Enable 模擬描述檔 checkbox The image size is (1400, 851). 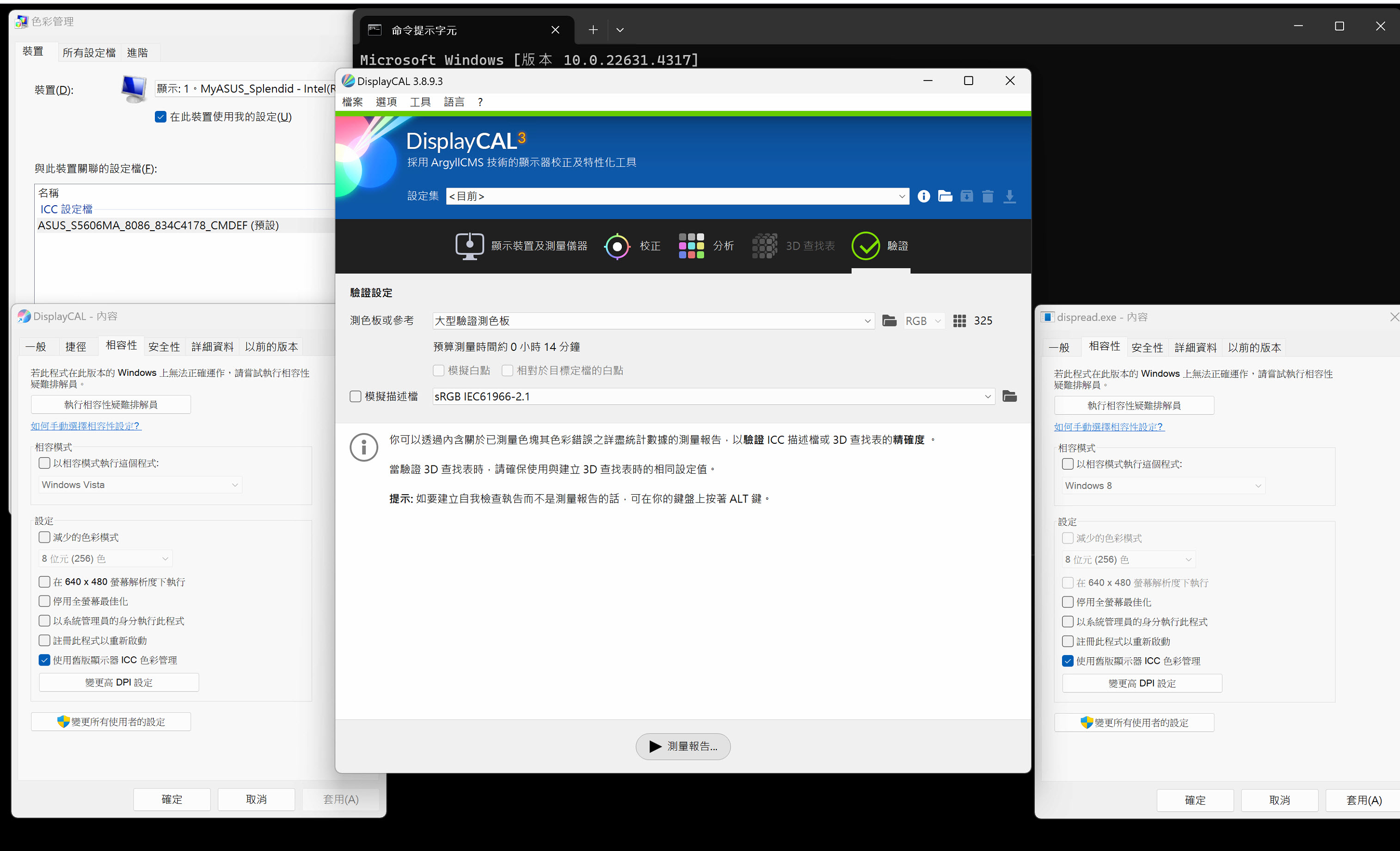[355, 396]
